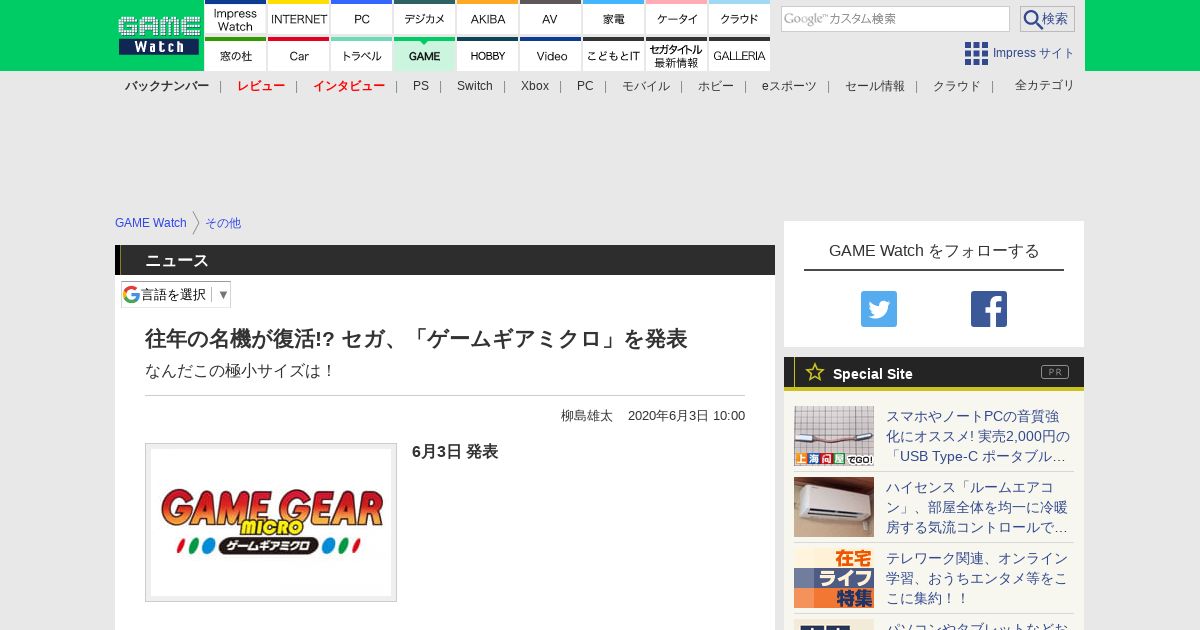Click the Special Site star icon

tap(815, 372)
